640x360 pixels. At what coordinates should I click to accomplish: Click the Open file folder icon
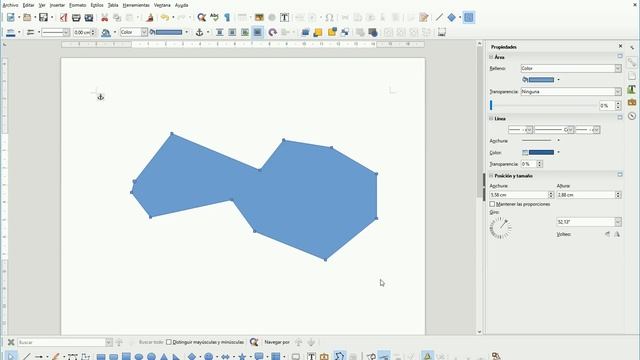click(x=27, y=18)
